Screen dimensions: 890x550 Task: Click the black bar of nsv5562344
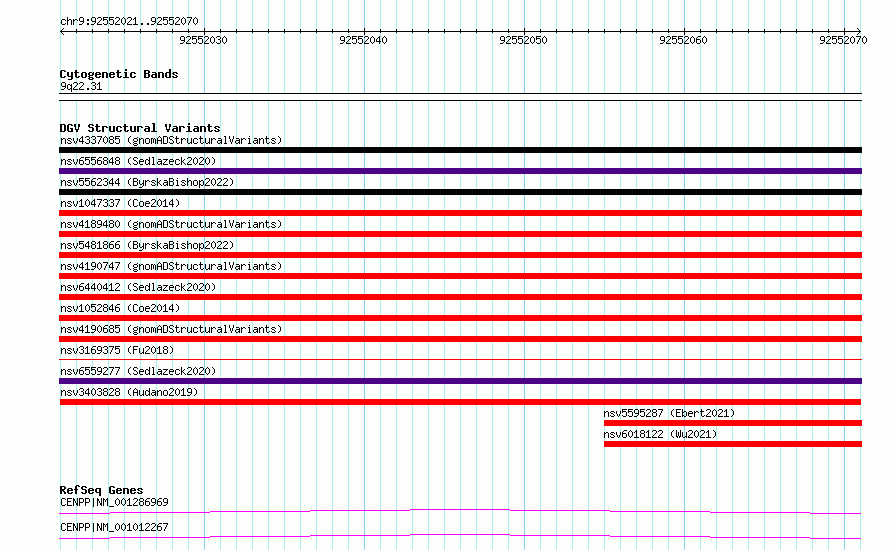(x=460, y=192)
